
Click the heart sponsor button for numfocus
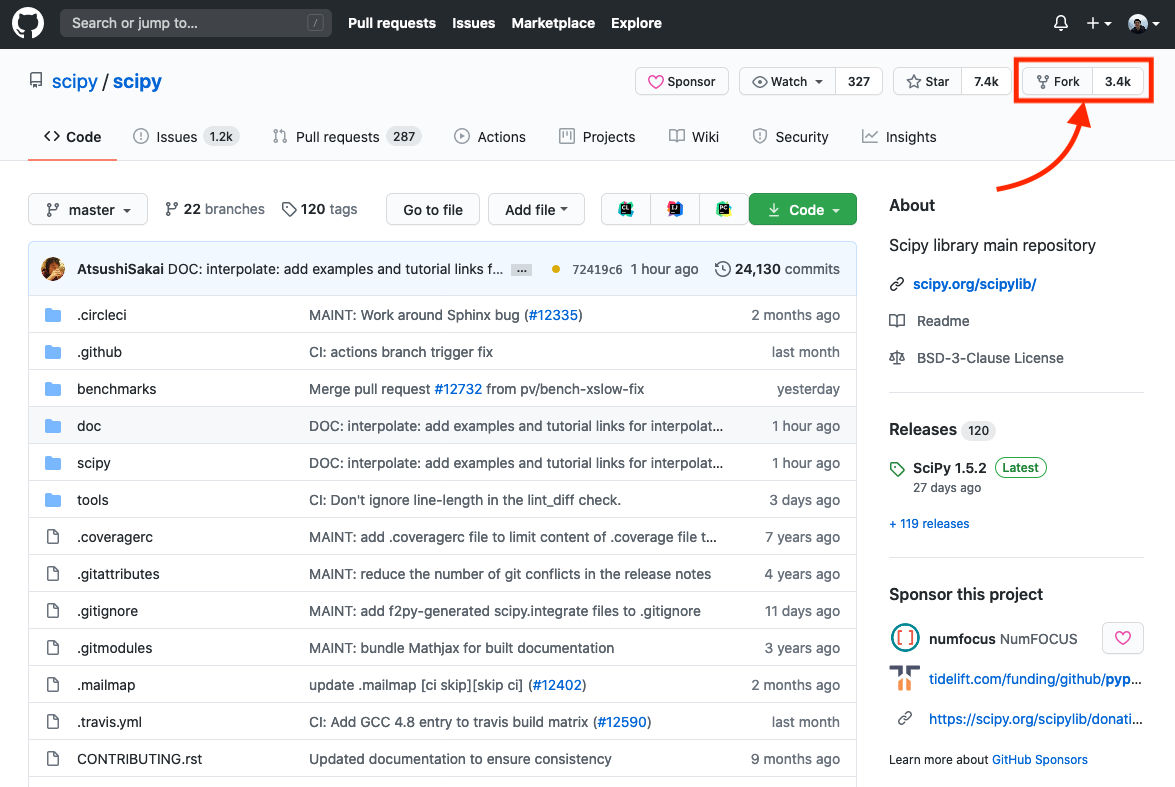(x=1122, y=638)
